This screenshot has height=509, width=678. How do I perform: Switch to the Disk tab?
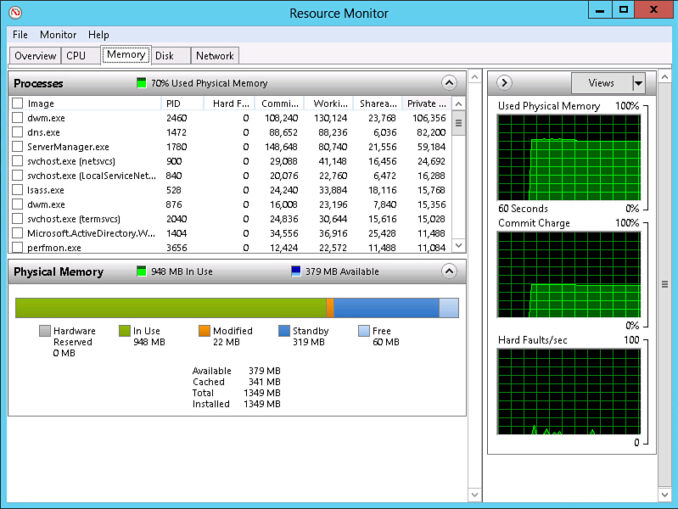(171, 56)
